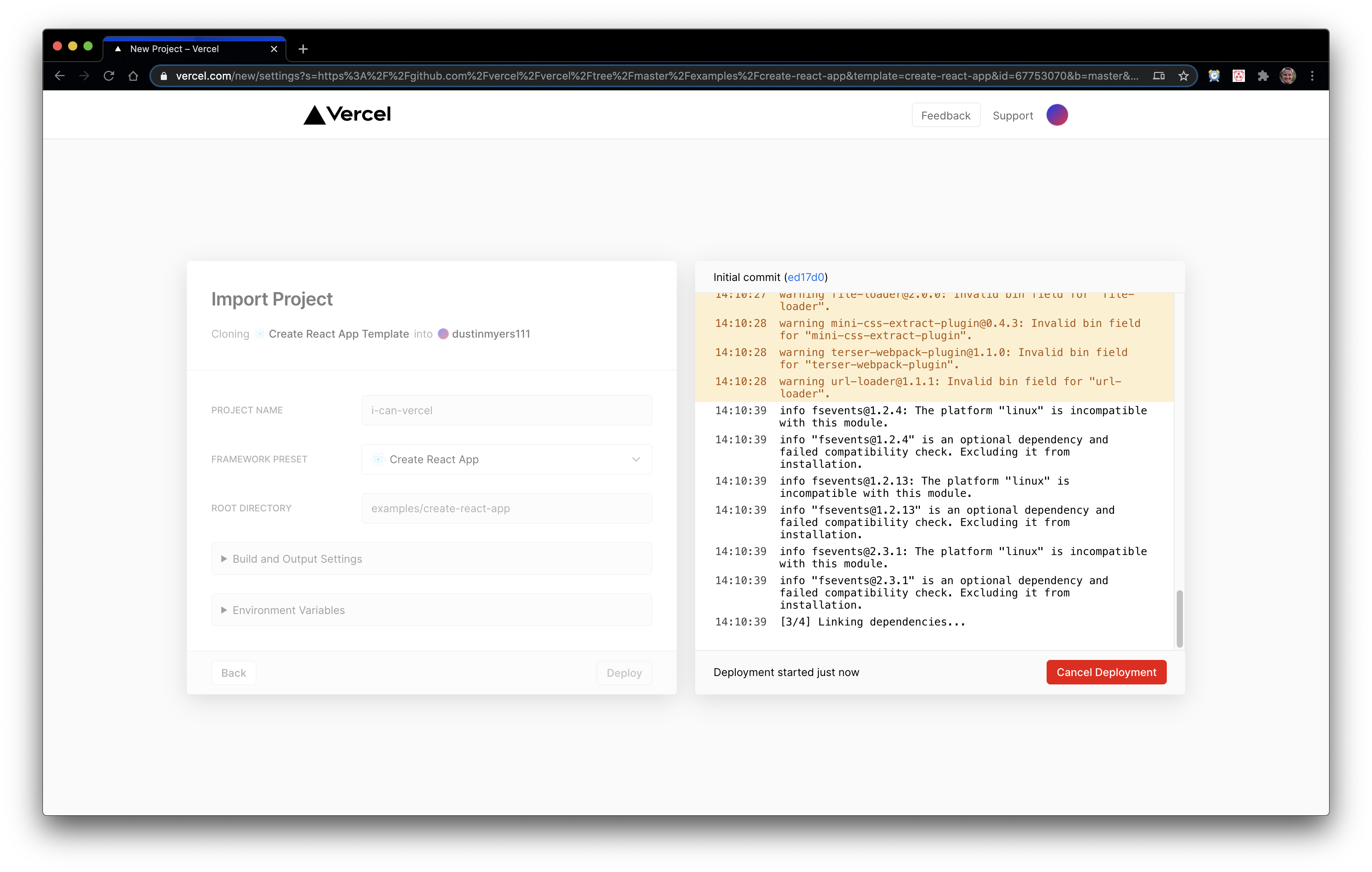Open the first extension icon beside the bookmark star
1372x872 pixels.
1214,76
